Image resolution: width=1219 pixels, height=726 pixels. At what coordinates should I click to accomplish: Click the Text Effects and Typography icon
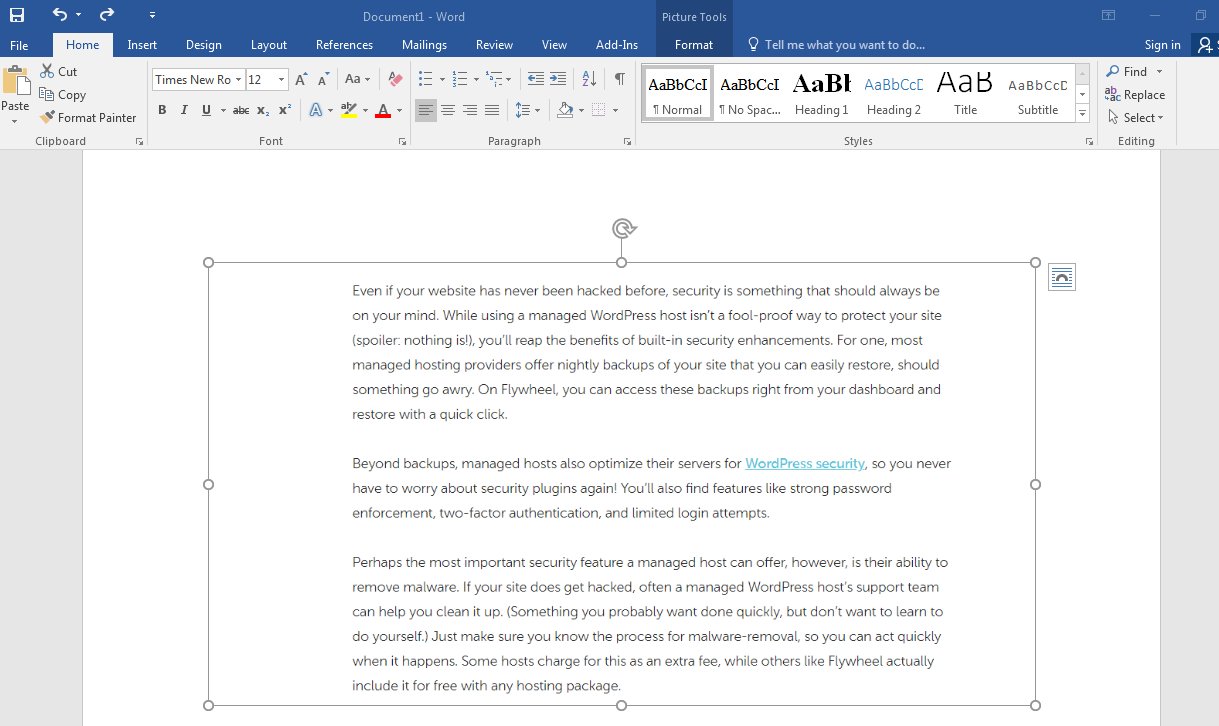[x=316, y=110]
